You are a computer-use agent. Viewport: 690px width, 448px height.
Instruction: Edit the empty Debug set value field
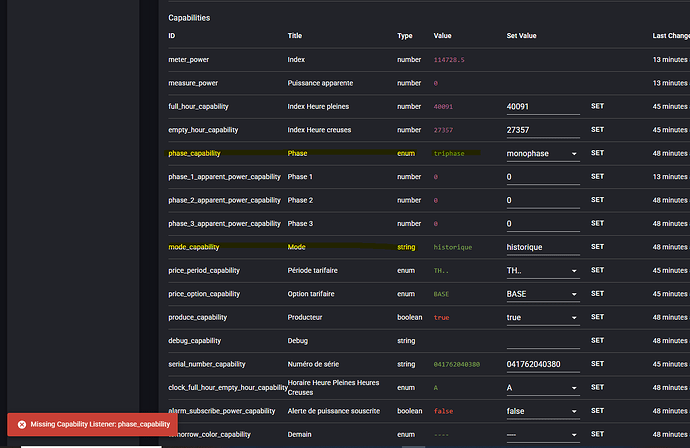543,341
